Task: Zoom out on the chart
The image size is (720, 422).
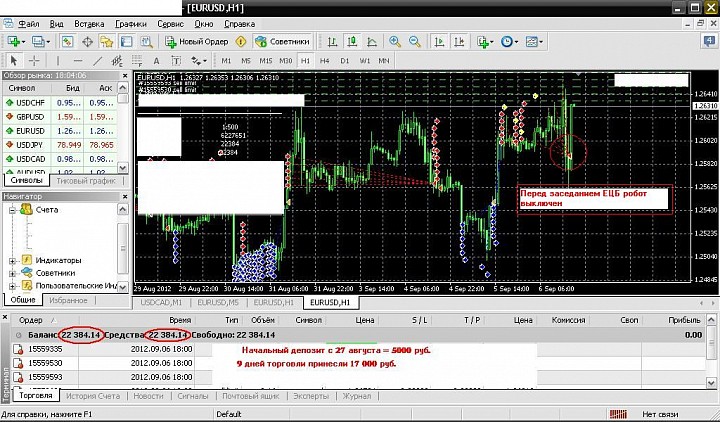Action: tap(415, 42)
